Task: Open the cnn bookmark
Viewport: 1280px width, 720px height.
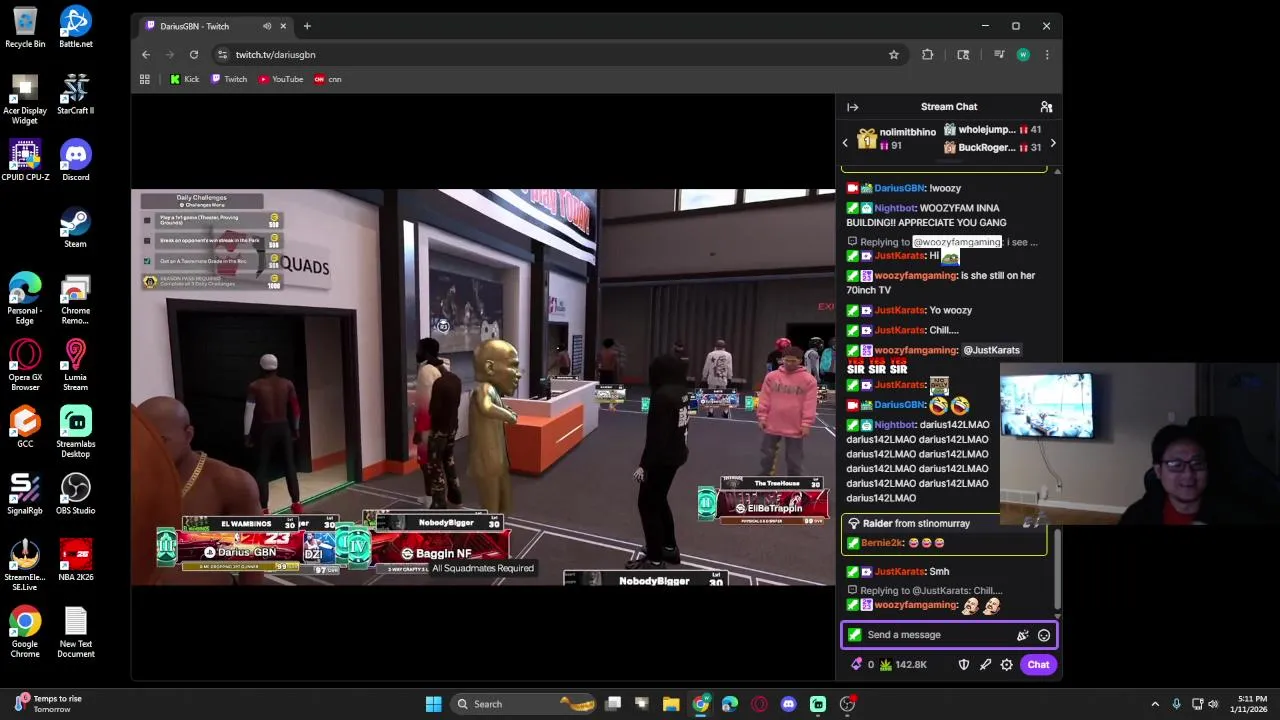Action: 328,79
